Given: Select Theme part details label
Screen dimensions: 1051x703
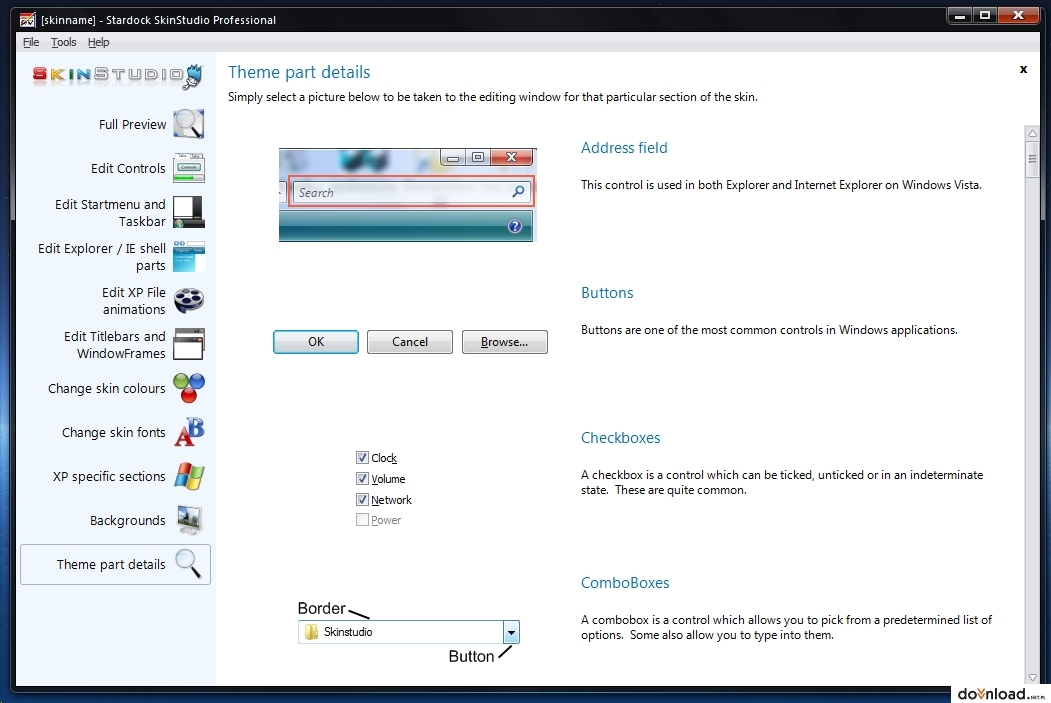Looking at the screenshot, I should click(x=111, y=564).
